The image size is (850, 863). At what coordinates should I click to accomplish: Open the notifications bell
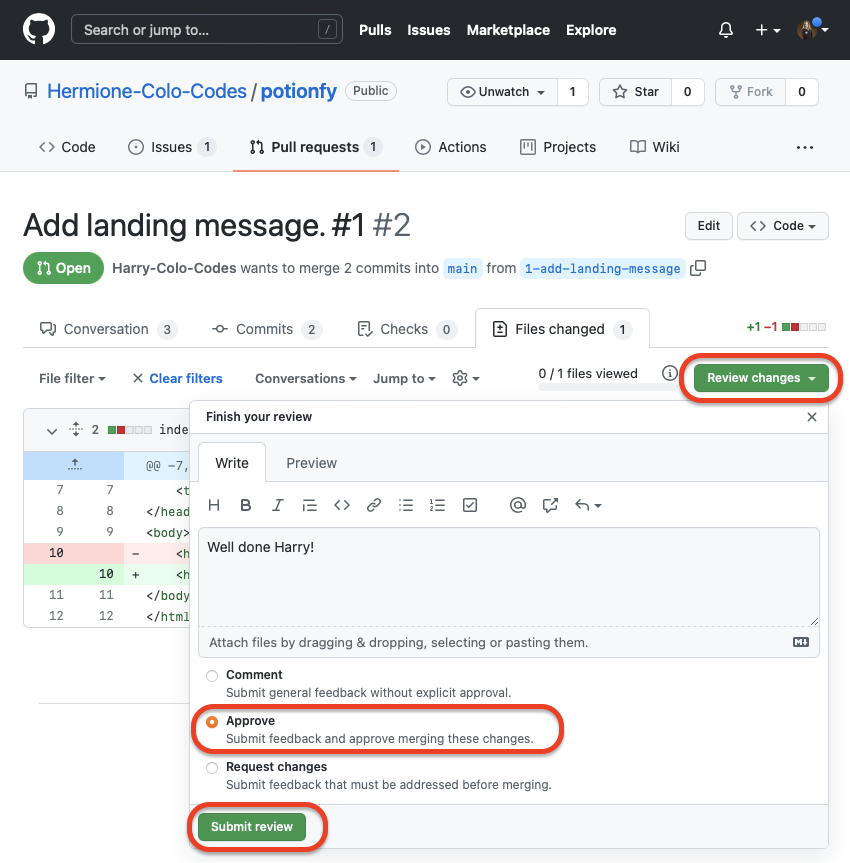pyautogui.click(x=726, y=30)
